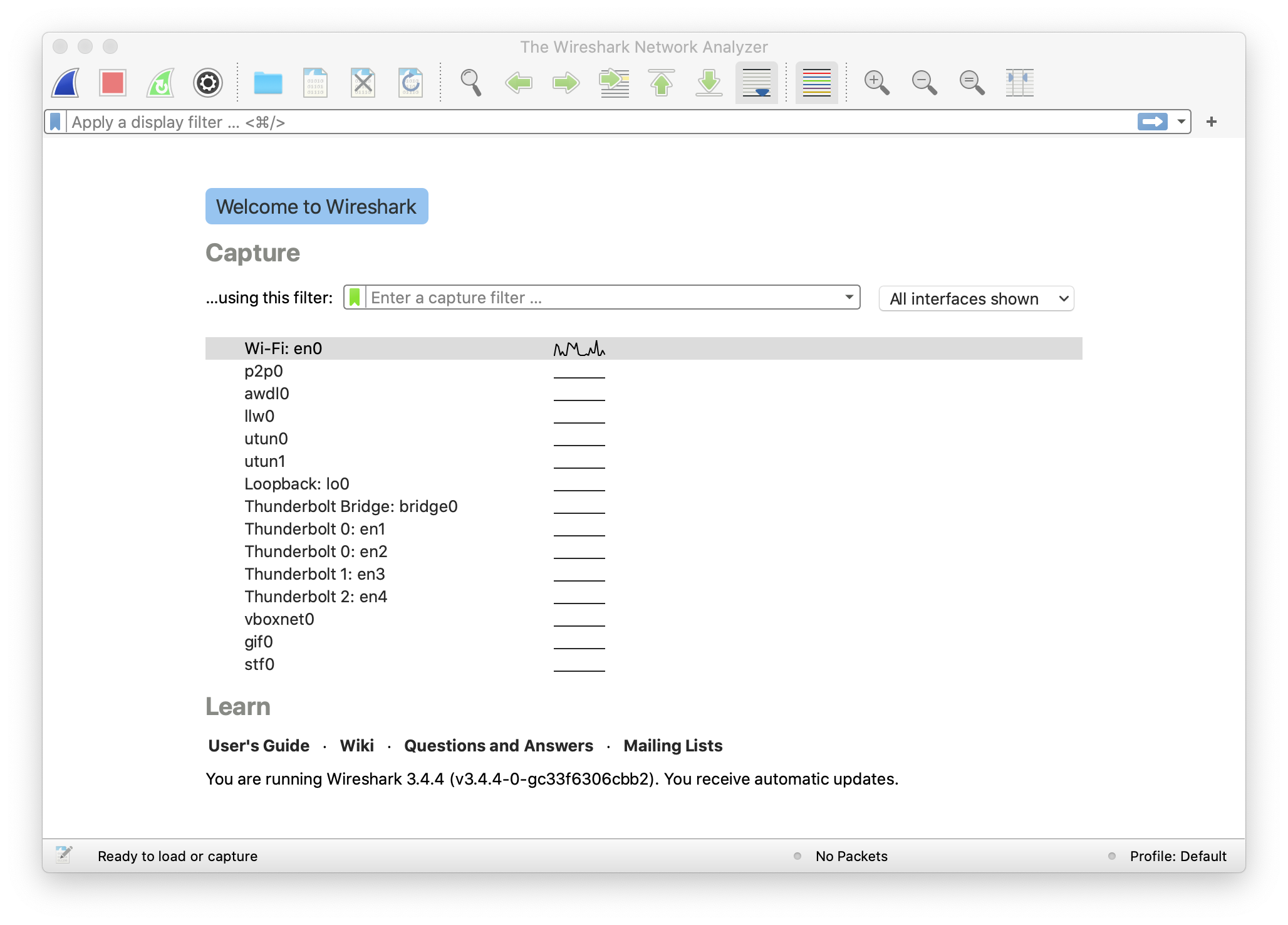Go to specified packet icon
The width and height of the screenshot is (1288, 925).
[614, 83]
